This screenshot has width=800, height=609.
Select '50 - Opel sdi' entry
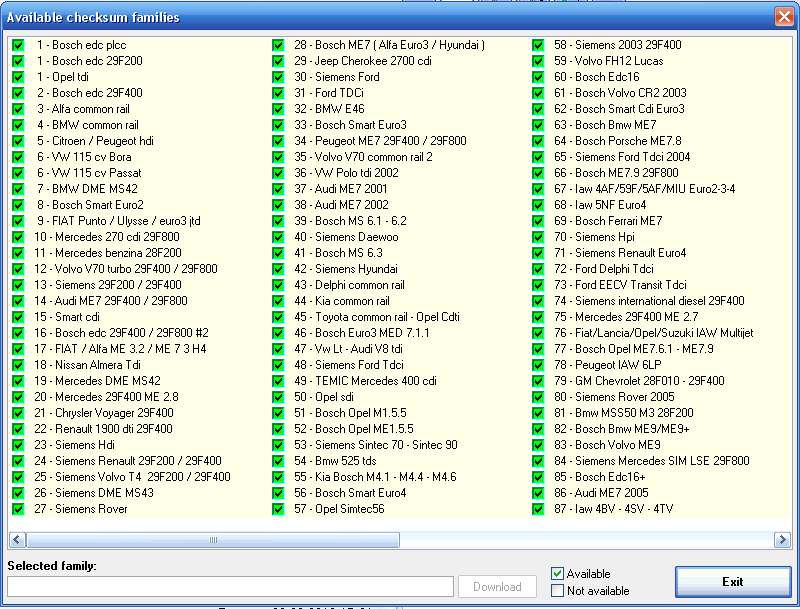click(324, 397)
